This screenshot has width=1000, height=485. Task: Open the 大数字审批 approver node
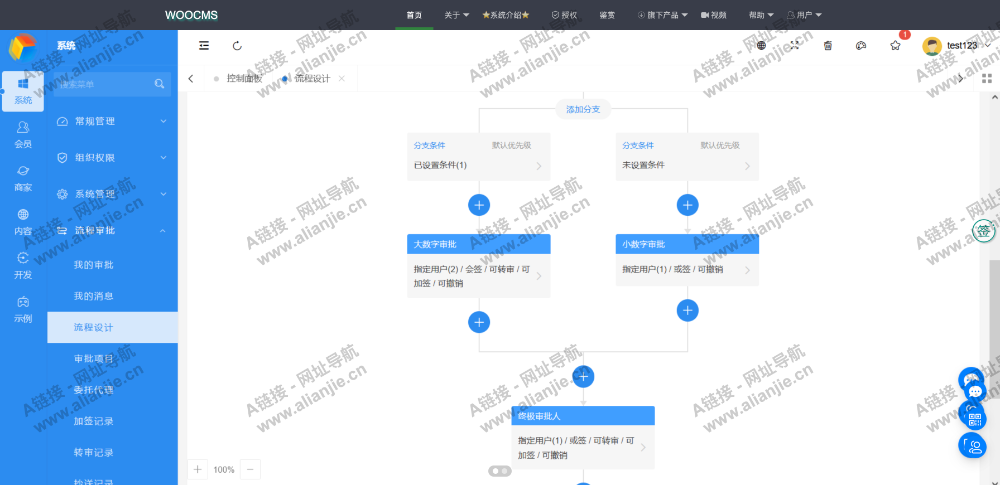479,265
